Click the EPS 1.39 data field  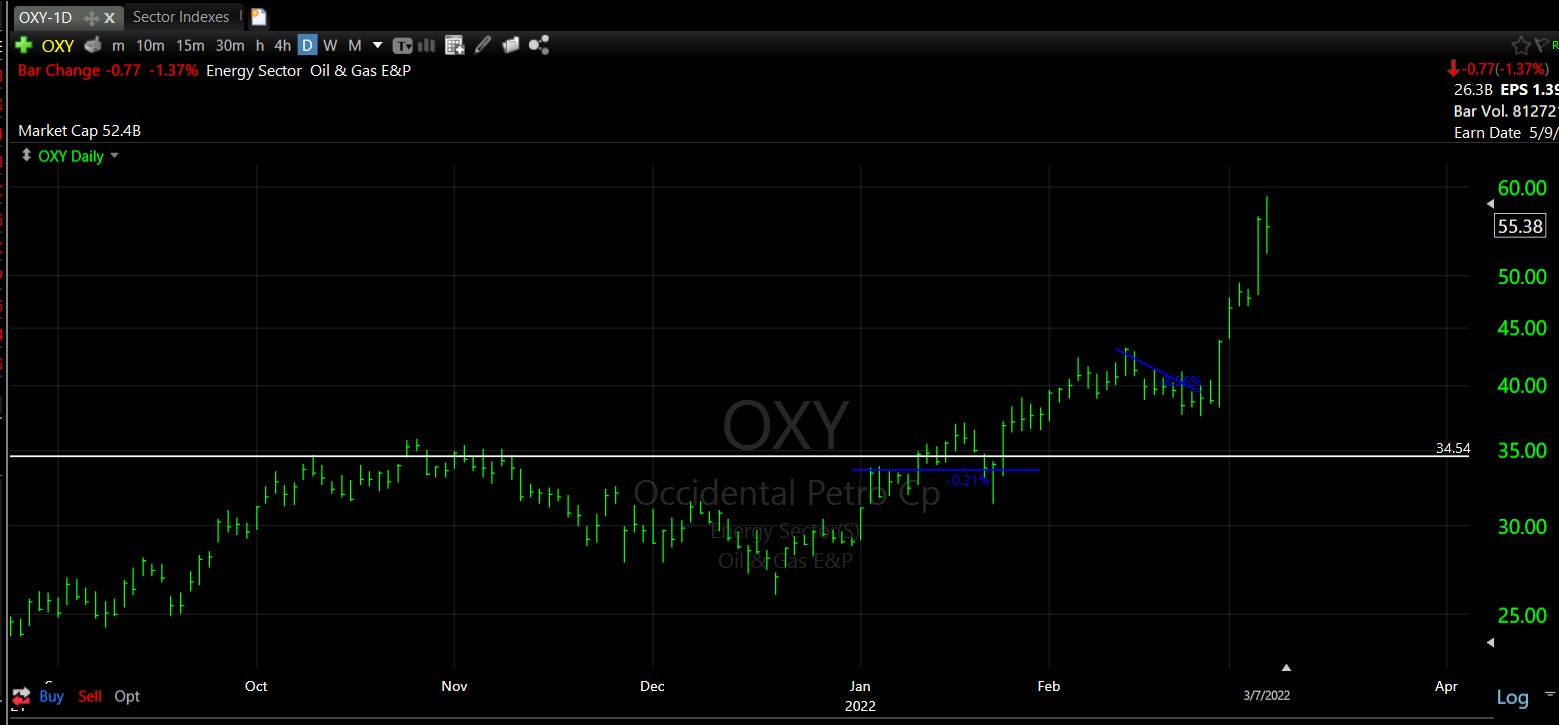coord(1529,89)
